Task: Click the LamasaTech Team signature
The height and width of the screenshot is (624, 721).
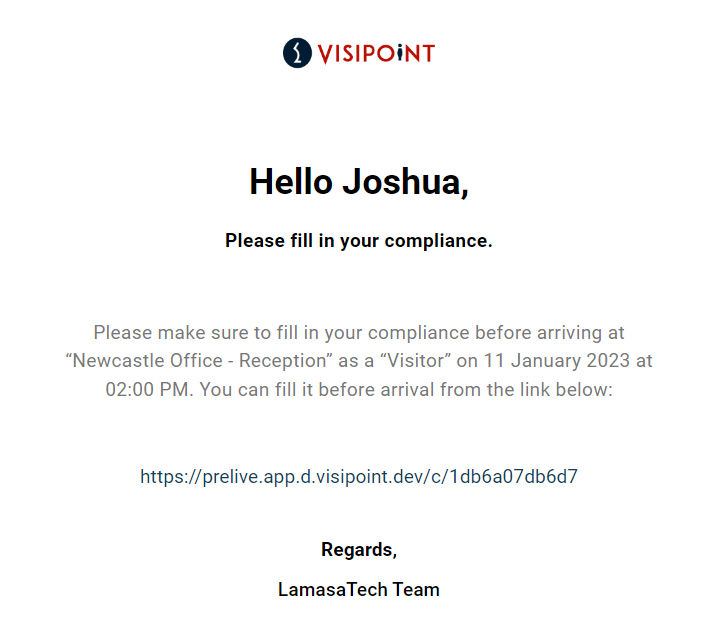Action: click(x=359, y=590)
